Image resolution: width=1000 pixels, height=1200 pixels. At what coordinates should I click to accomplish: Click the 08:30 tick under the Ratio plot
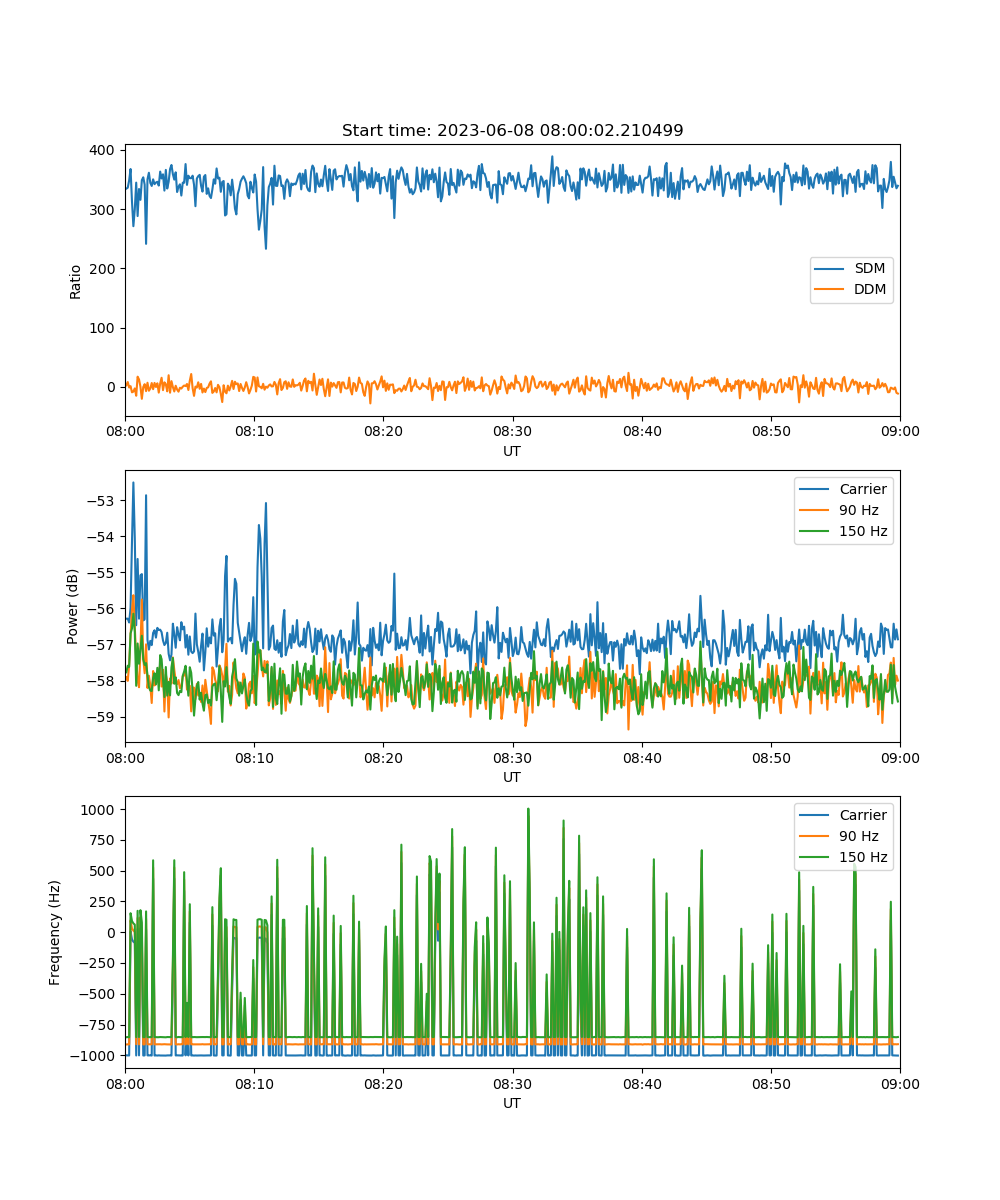(512, 431)
